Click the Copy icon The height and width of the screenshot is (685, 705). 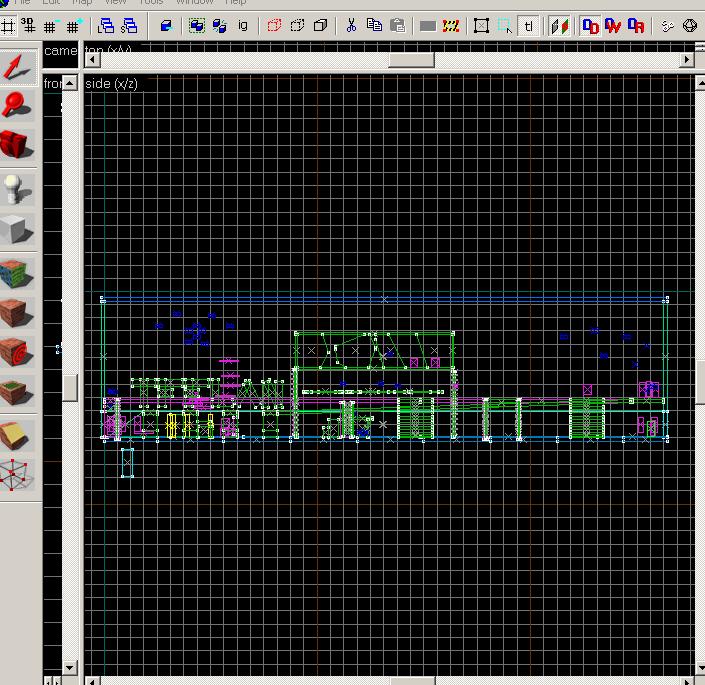374,26
